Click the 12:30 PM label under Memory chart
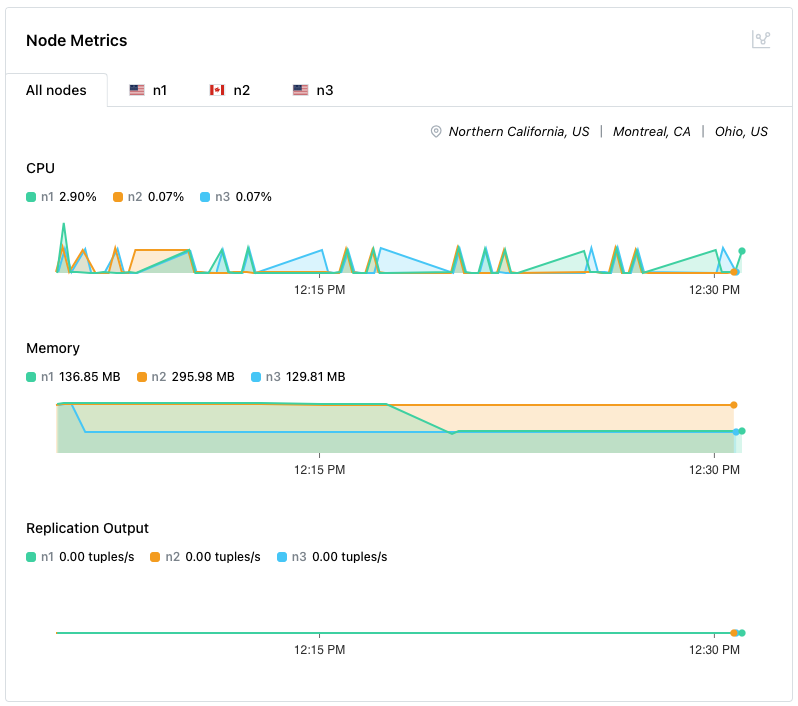Image resolution: width=798 pixels, height=706 pixels. (715, 470)
